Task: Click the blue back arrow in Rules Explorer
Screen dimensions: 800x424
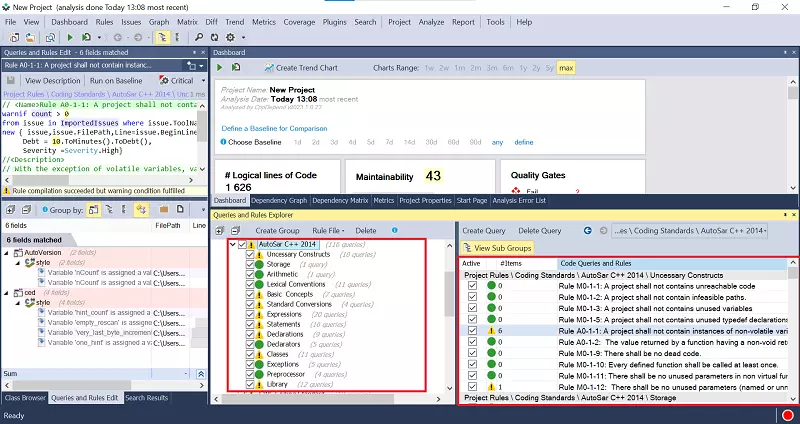Action: point(588,231)
